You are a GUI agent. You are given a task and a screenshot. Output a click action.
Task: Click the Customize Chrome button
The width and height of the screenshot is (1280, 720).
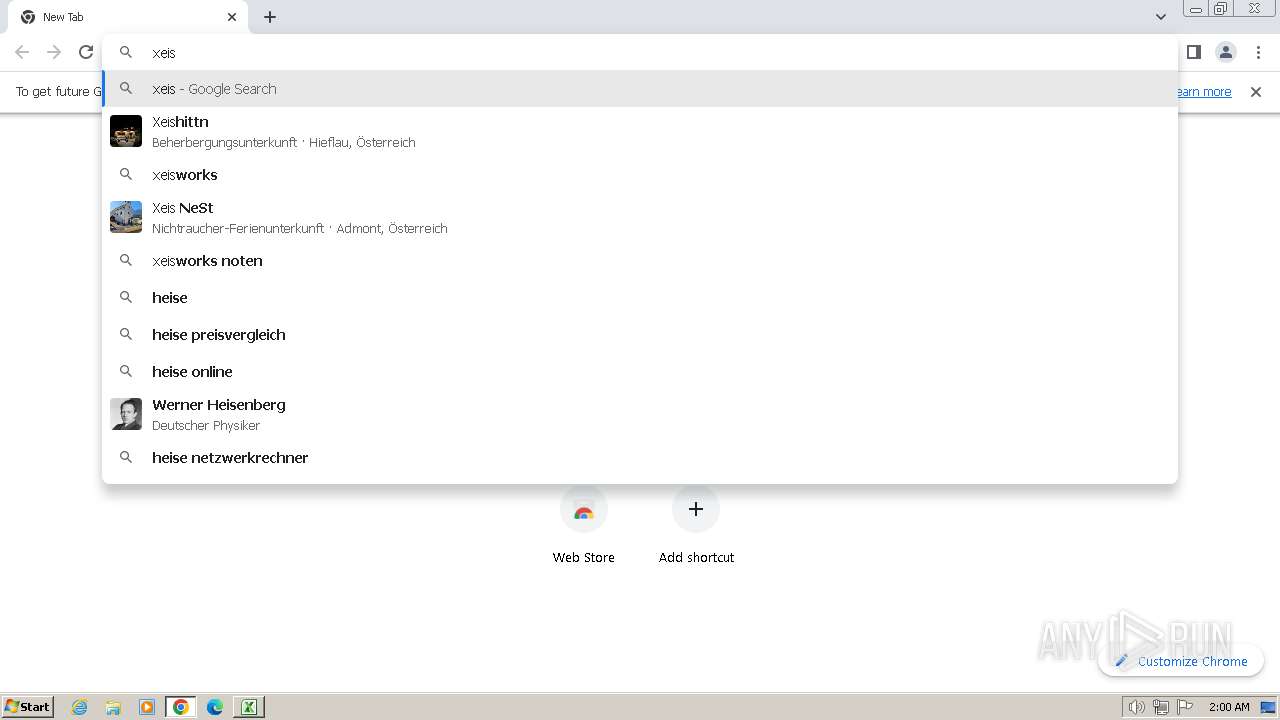click(1181, 661)
